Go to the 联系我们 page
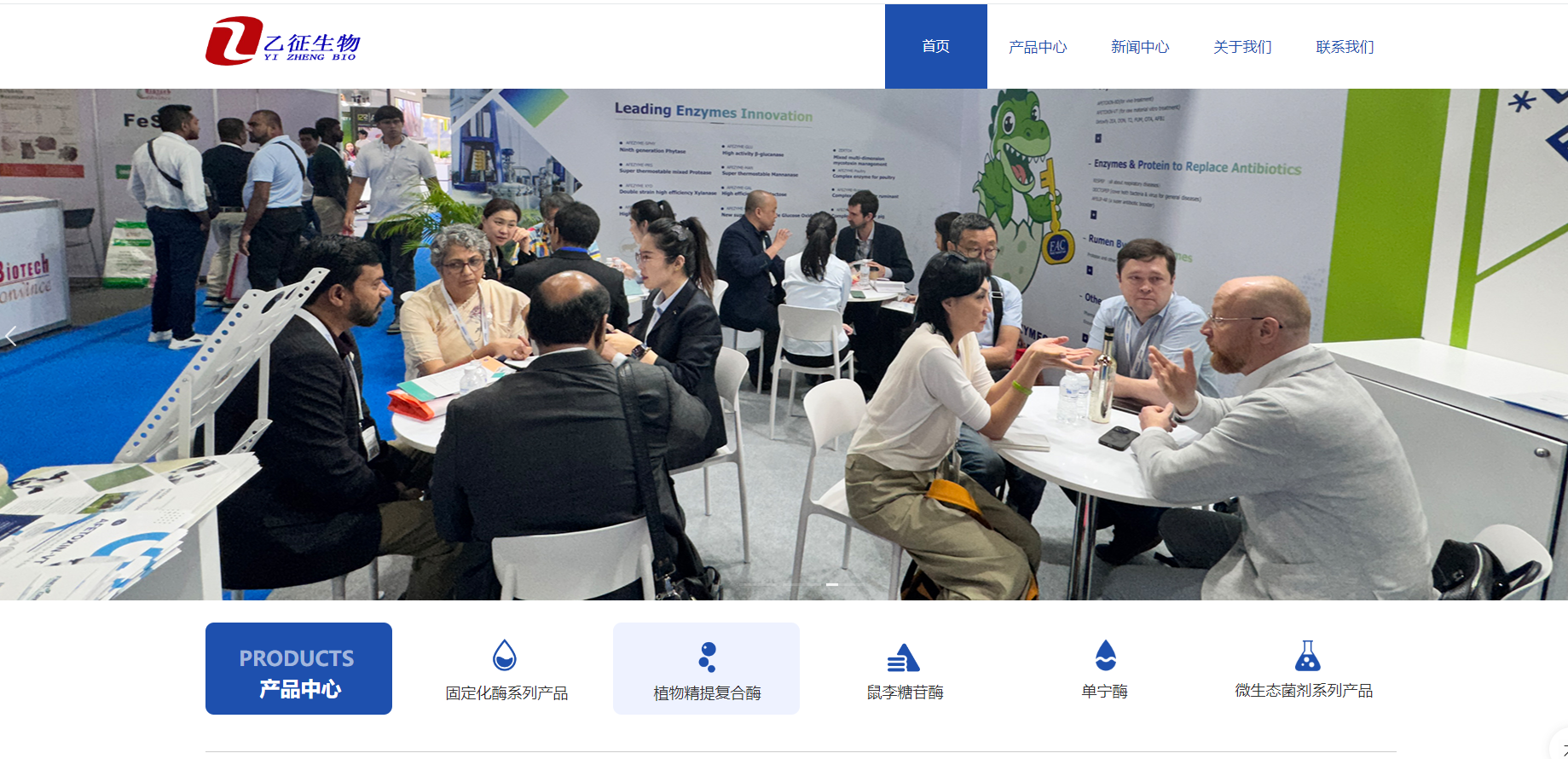Viewport: 1568px width, 759px height. click(x=1345, y=47)
